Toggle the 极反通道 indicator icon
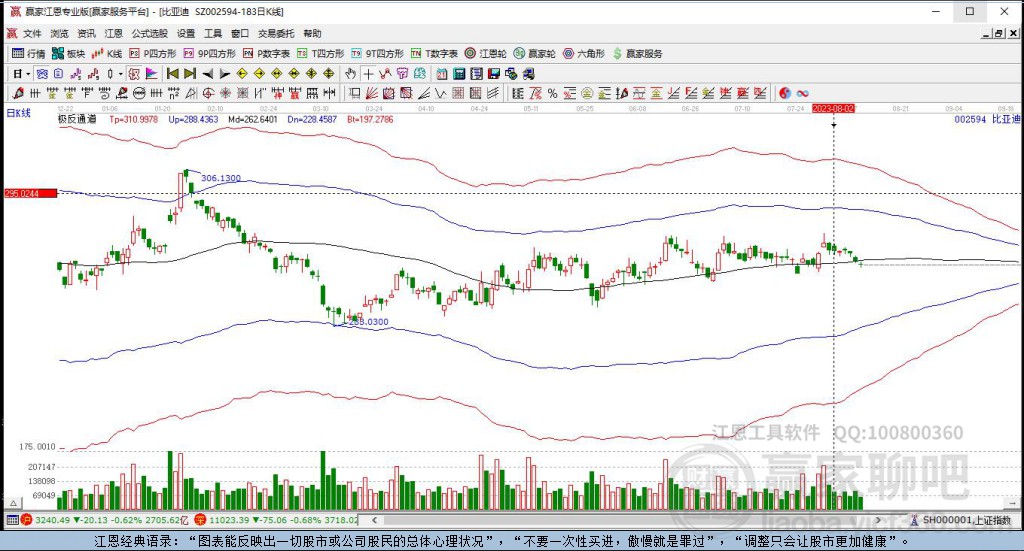1024x551 pixels. pyautogui.click(x=134, y=74)
